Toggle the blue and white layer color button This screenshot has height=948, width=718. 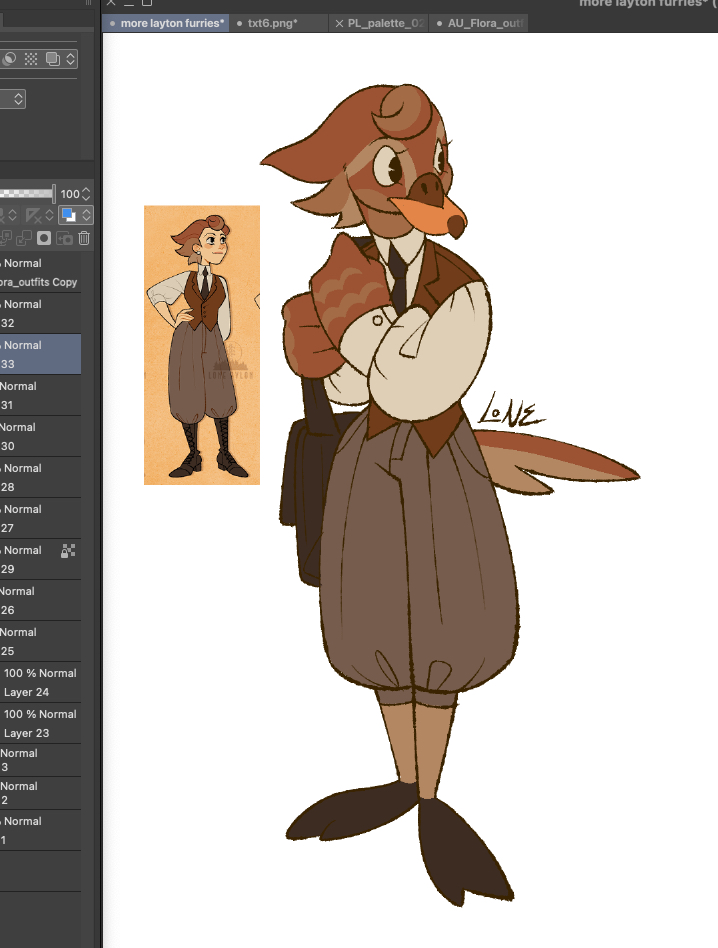point(68,215)
